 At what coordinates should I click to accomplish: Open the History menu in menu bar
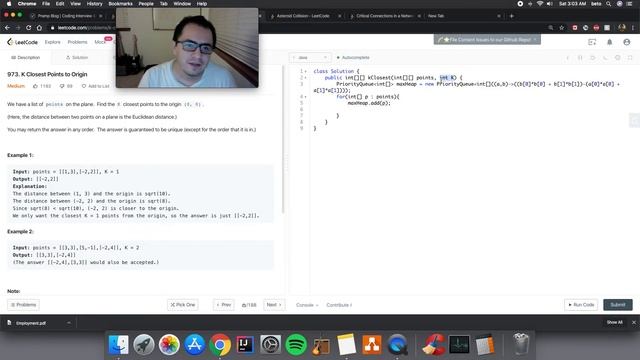[94, 4]
